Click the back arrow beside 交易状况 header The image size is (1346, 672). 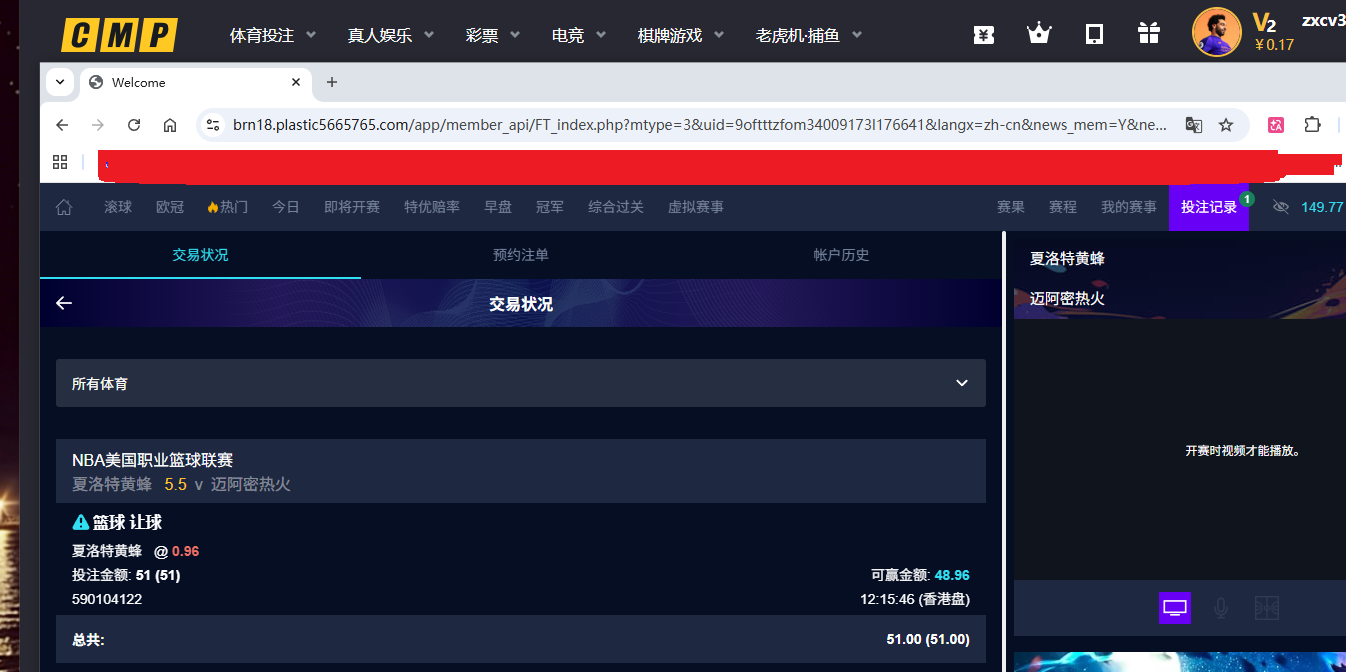pyautogui.click(x=64, y=303)
